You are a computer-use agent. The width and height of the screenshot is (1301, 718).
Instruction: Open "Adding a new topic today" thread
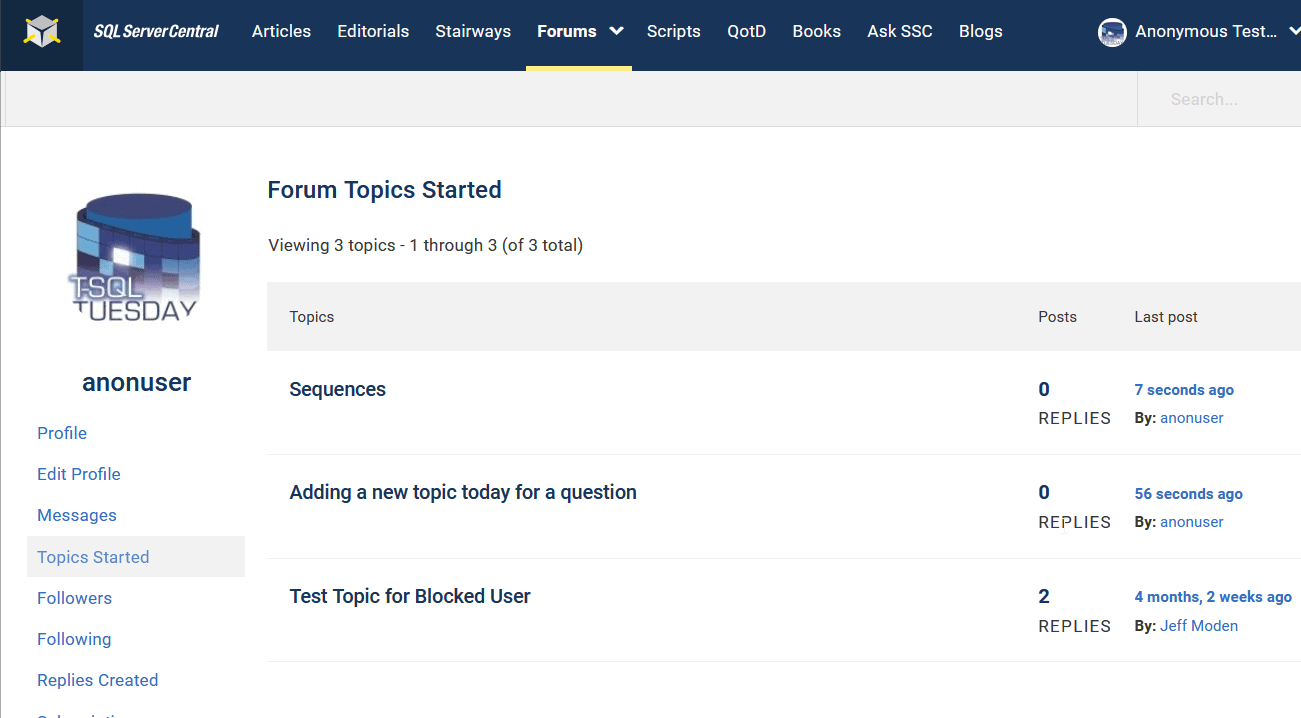click(463, 492)
